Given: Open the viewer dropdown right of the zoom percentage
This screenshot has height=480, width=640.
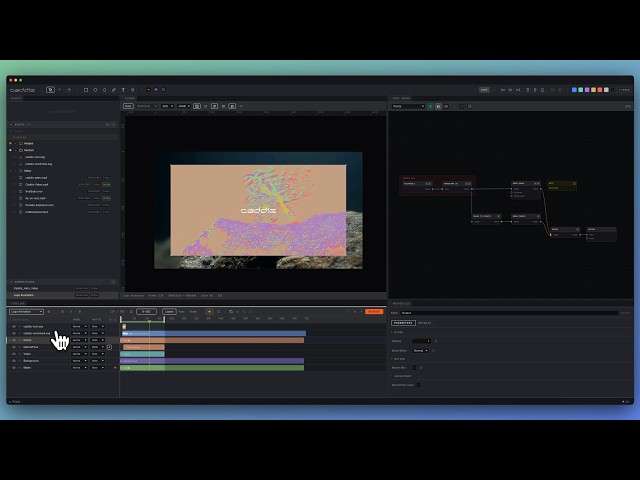Looking at the screenshot, I should pyautogui.click(x=184, y=106).
